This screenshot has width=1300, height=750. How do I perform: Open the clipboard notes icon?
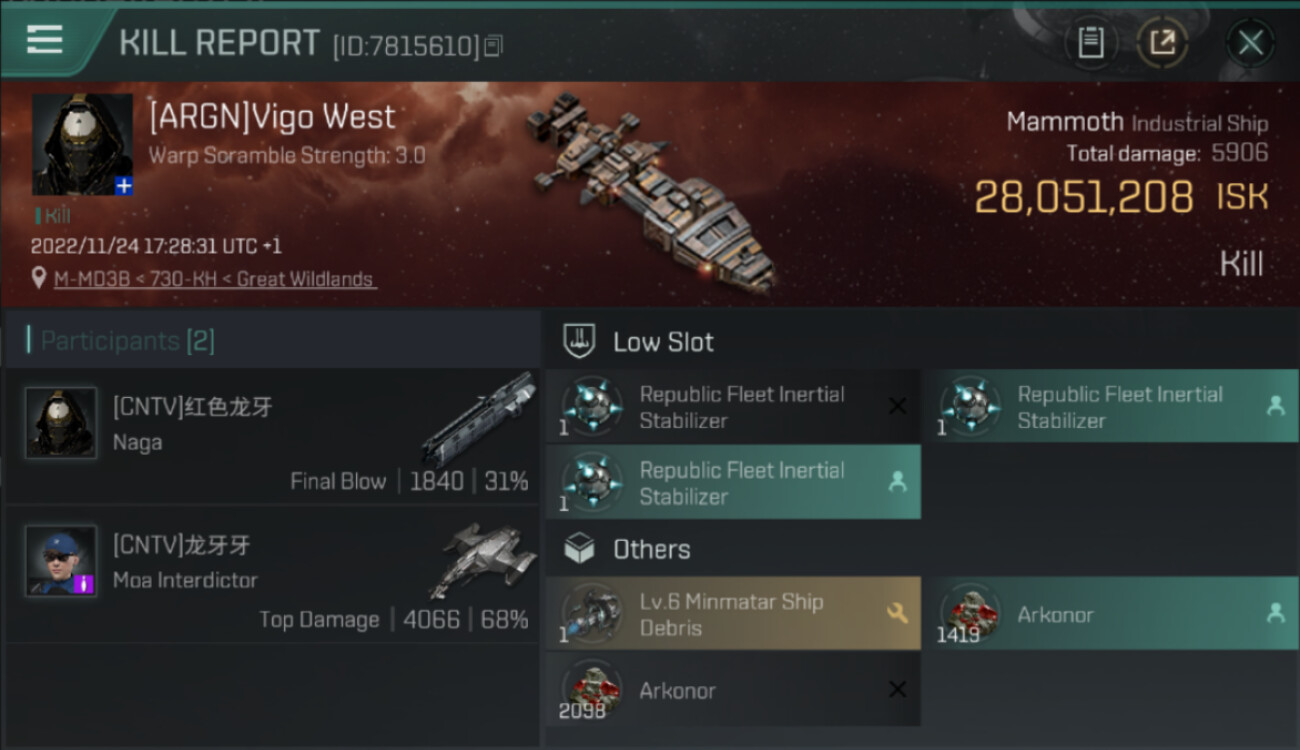[x=1090, y=43]
